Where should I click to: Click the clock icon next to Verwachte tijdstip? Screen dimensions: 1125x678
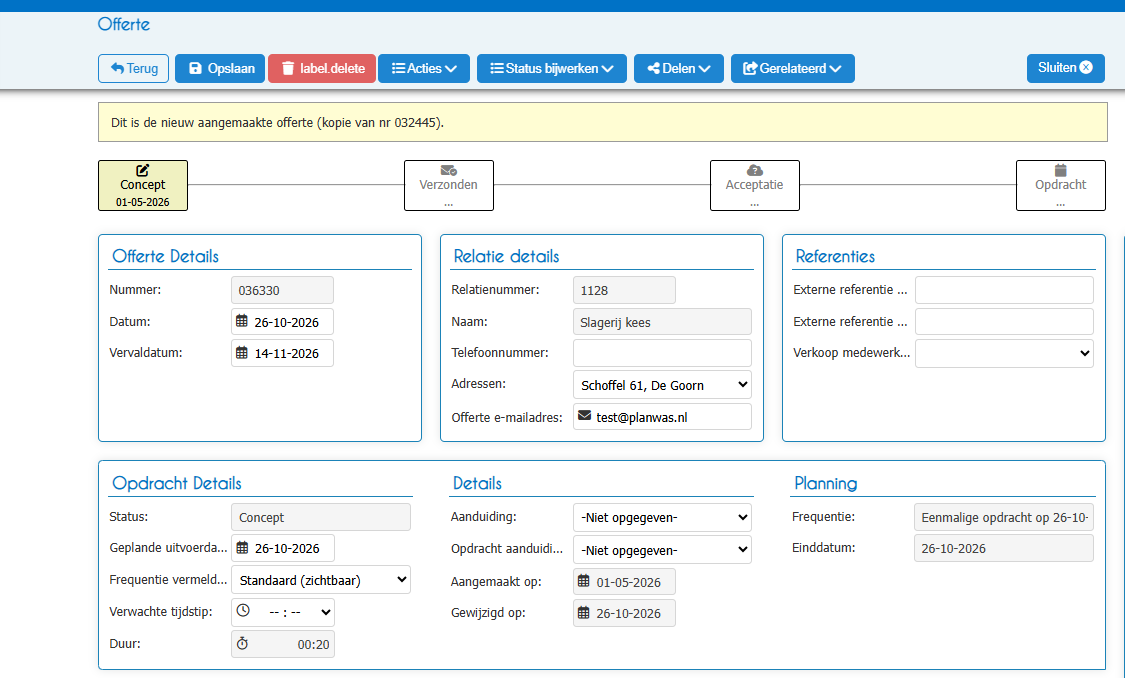tap(243, 611)
